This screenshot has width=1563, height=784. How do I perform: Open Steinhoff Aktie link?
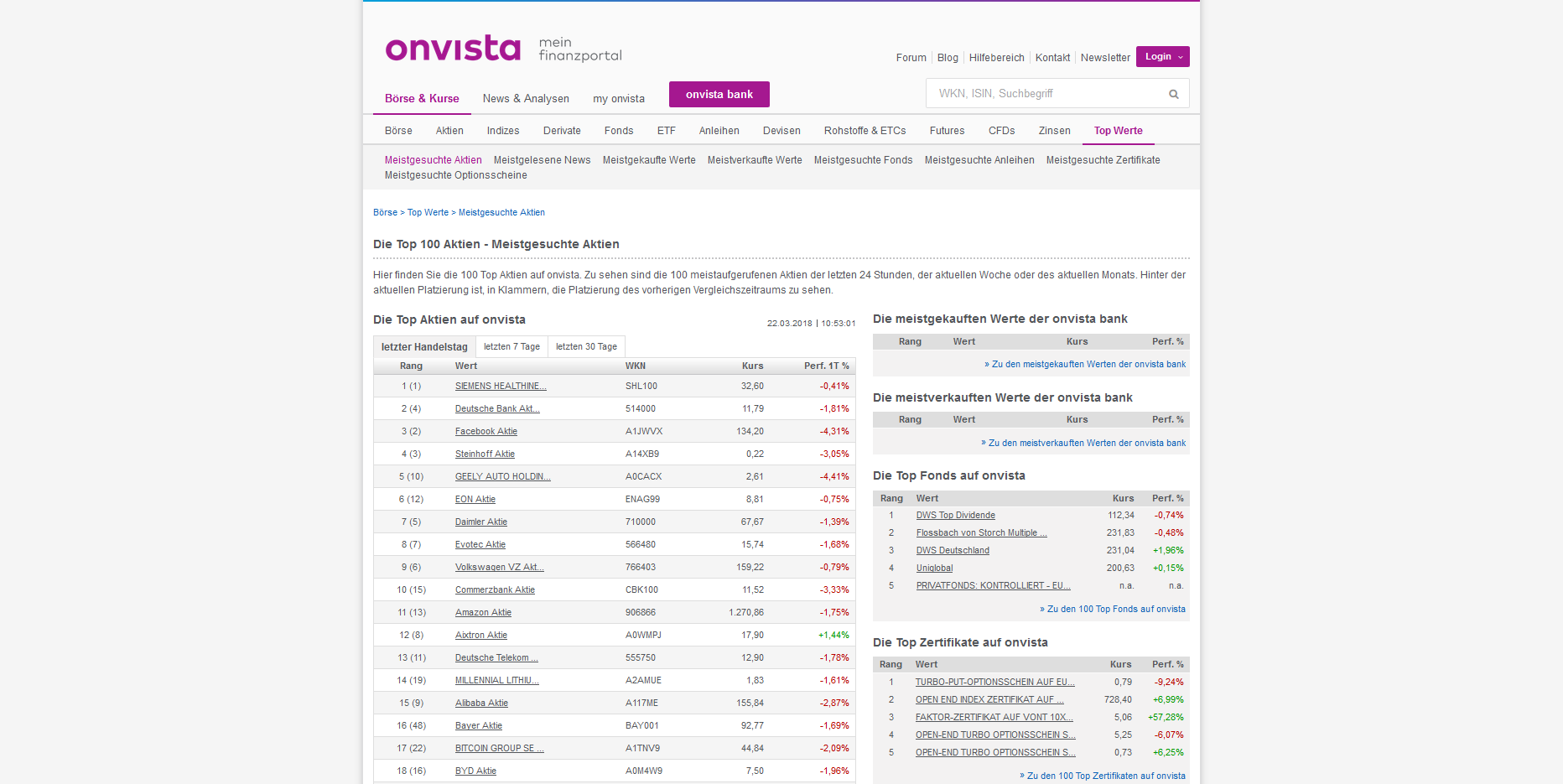tap(485, 454)
